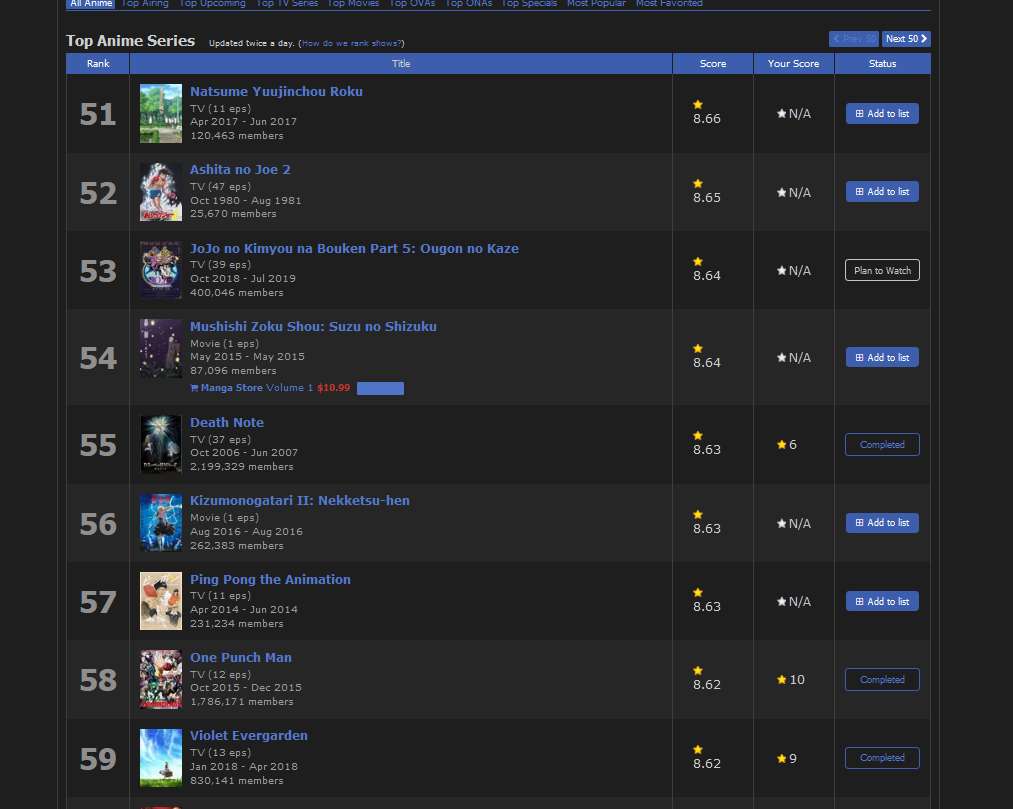Click your score N/A for JoJo Part 5
The height and width of the screenshot is (809, 1013).
(793, 271)
